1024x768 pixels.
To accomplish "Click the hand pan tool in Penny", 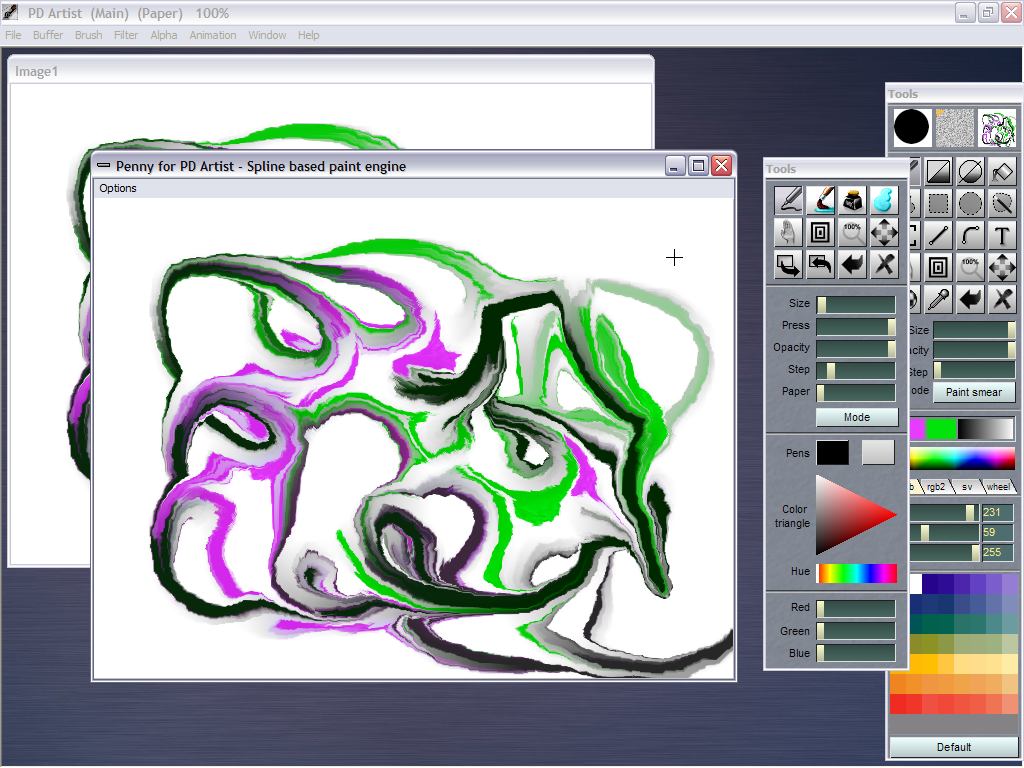I will coord(789,233).
